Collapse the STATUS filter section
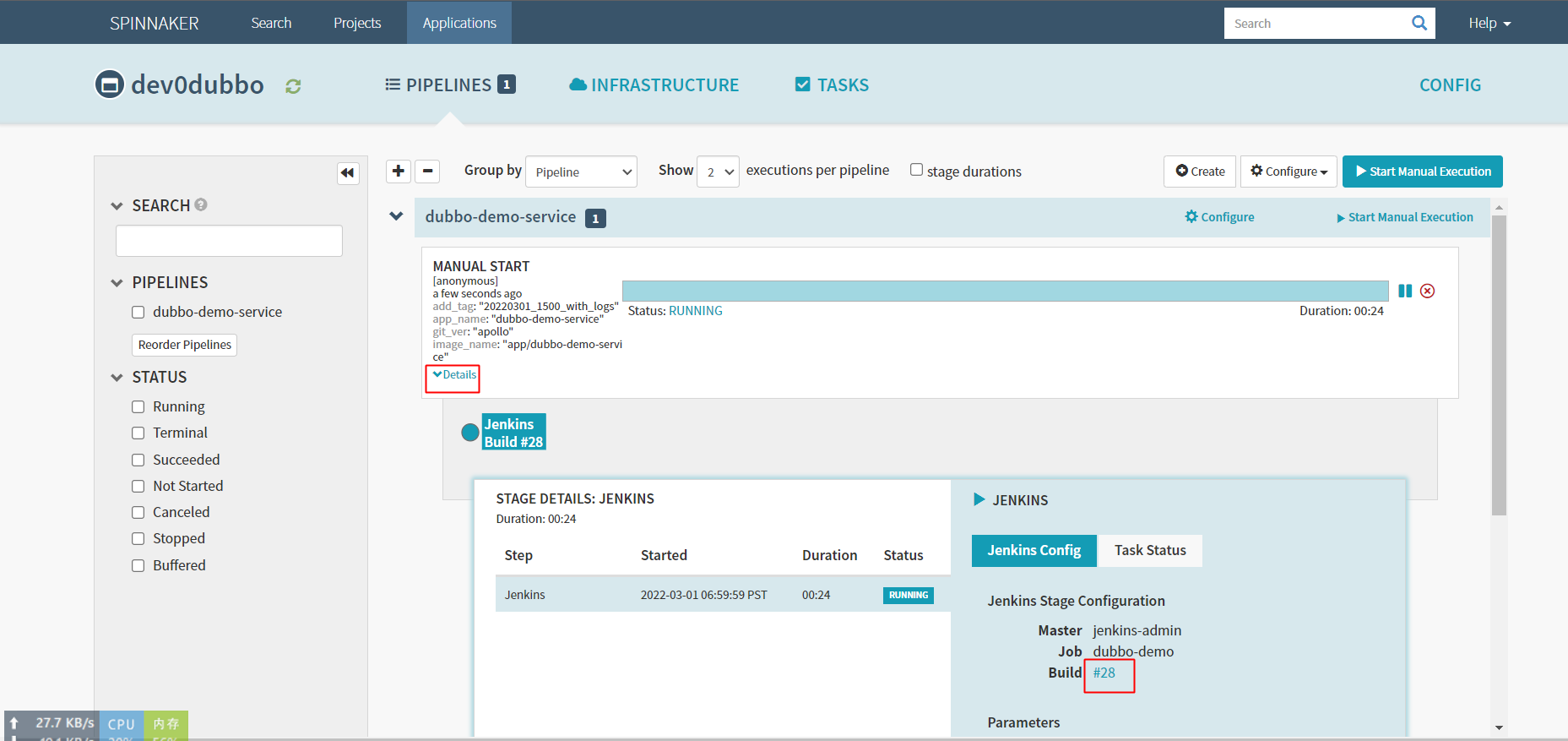The height and width of the screenshot is (741, 1568). point(117,378)
